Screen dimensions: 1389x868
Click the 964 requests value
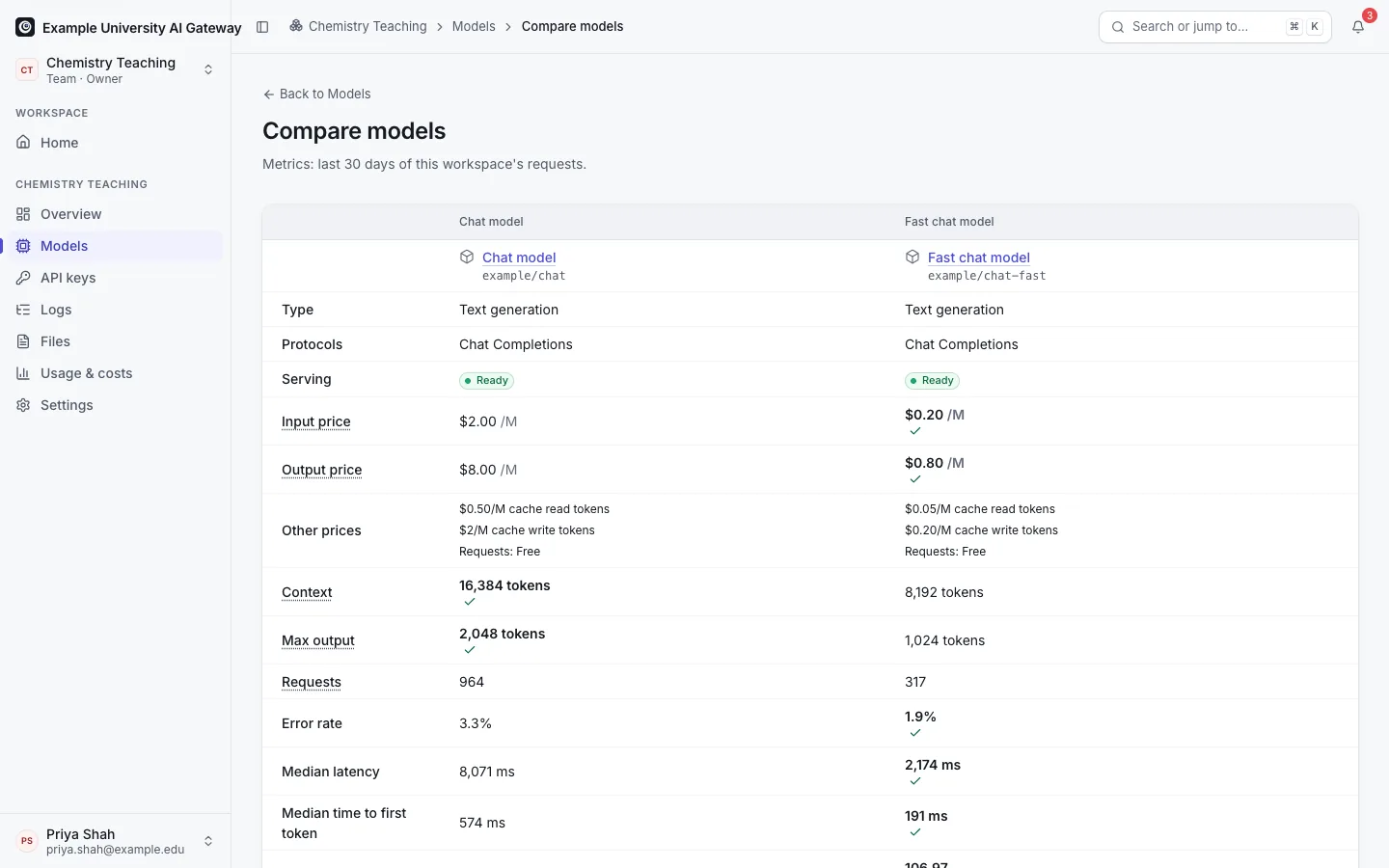[472, 682]
